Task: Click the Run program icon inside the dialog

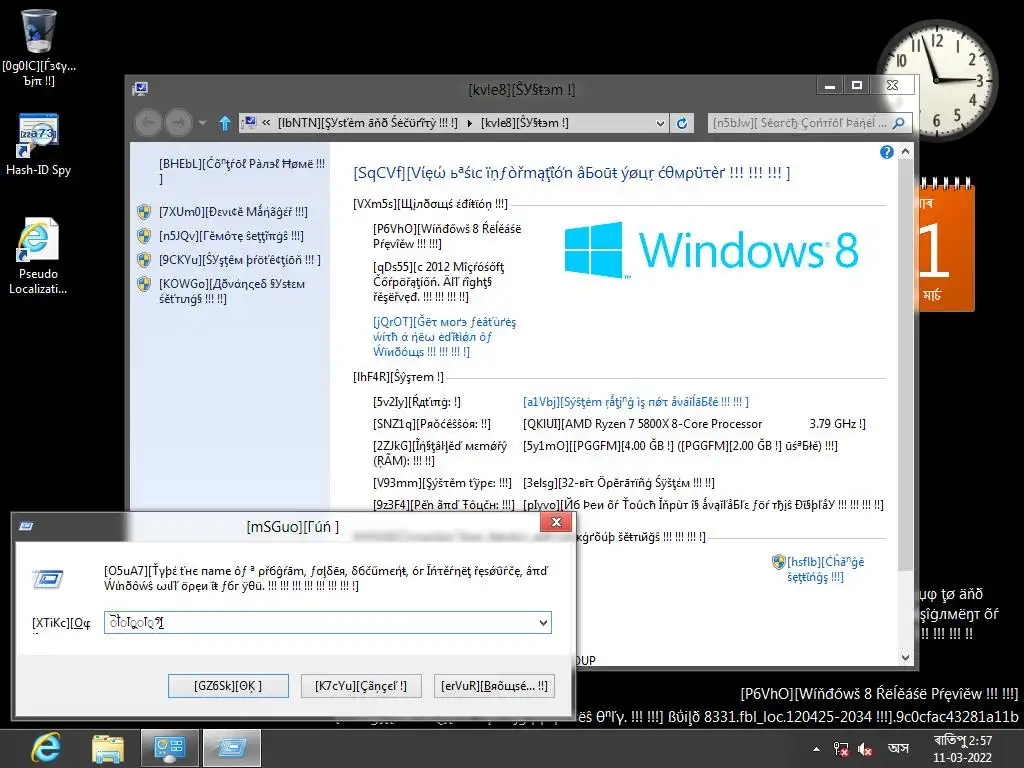Action: pos(48,579)
